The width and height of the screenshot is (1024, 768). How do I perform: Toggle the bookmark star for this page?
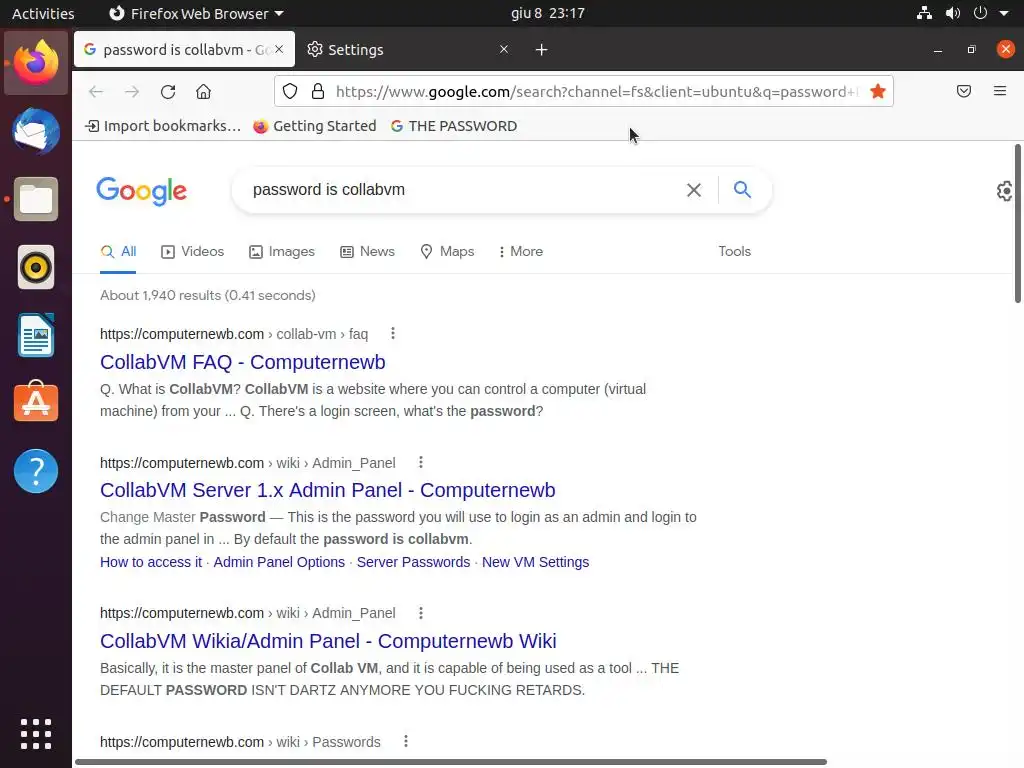tap(878, 91)
